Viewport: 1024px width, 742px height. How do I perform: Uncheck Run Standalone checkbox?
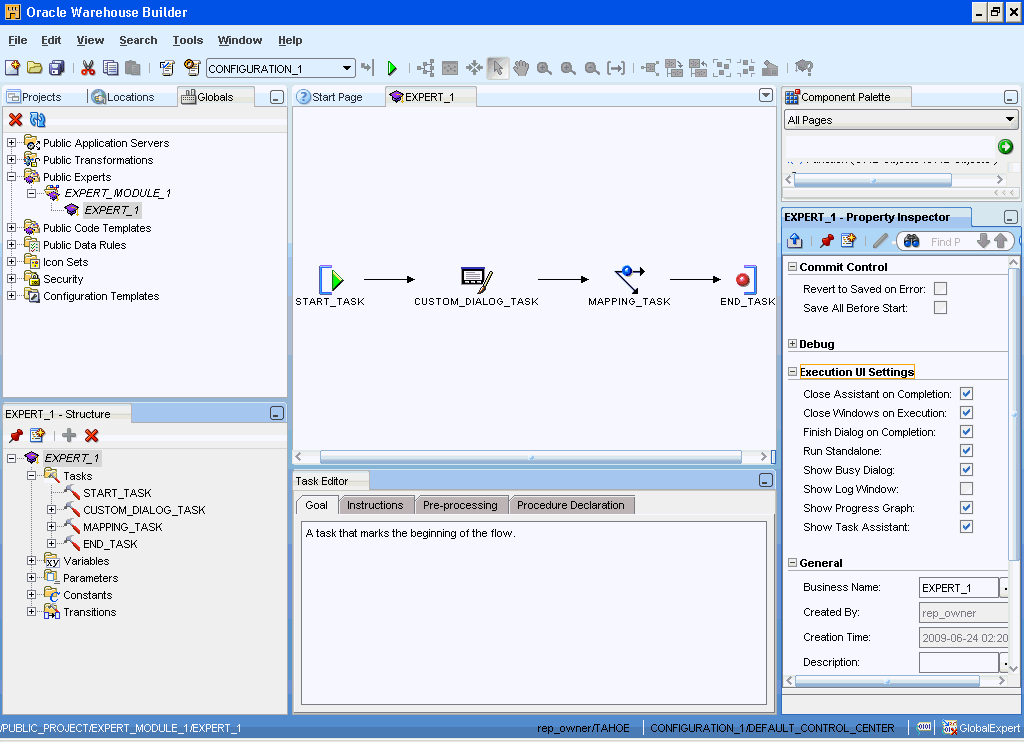(x=966, y=451)
